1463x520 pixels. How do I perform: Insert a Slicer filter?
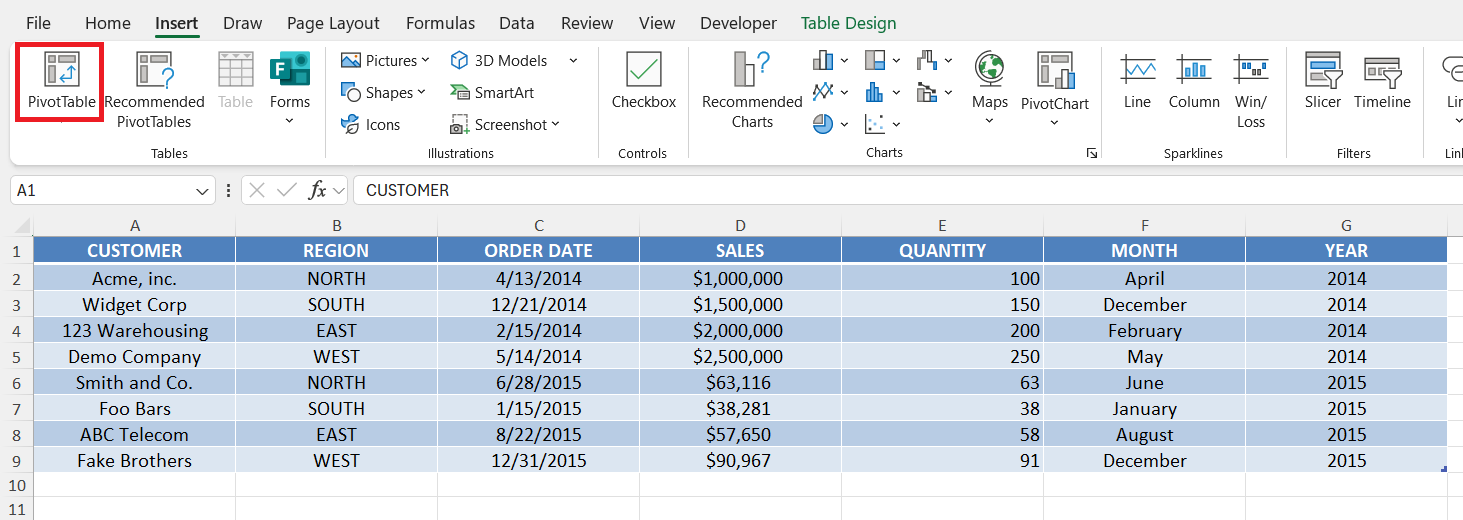(1323, 82)
